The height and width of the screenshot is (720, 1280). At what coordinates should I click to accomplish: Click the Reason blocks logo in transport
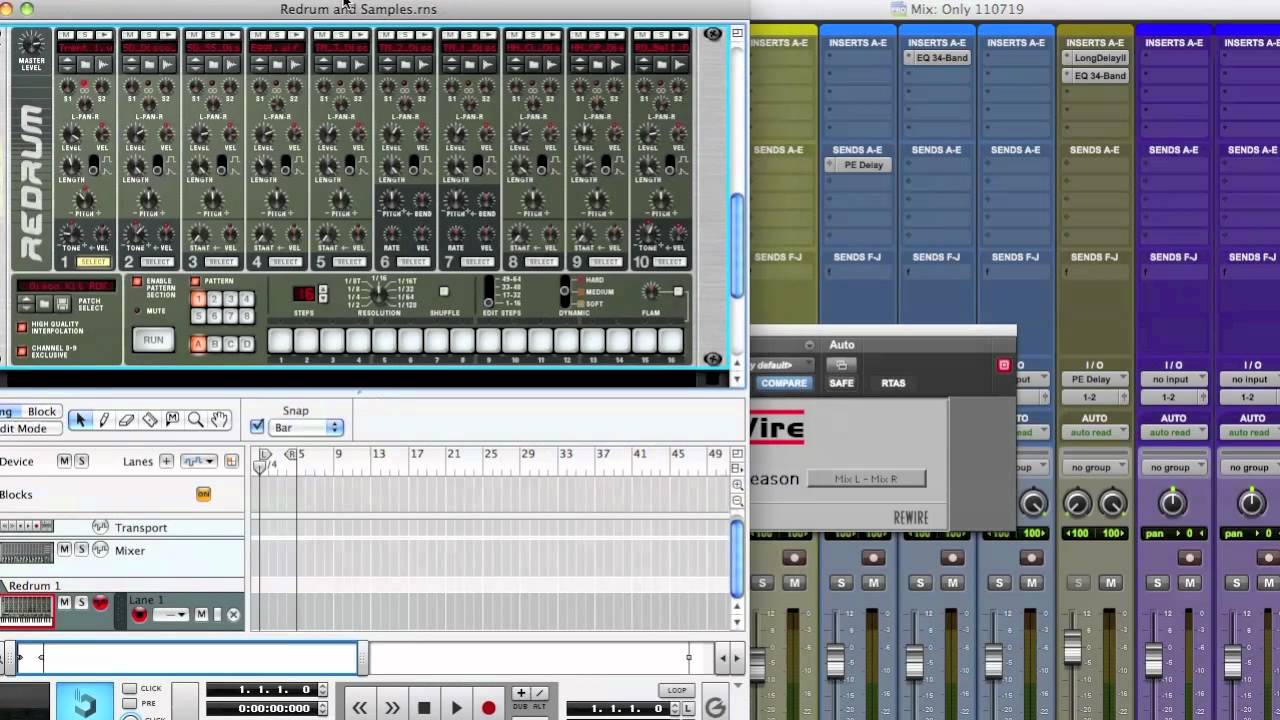[85, 703]
